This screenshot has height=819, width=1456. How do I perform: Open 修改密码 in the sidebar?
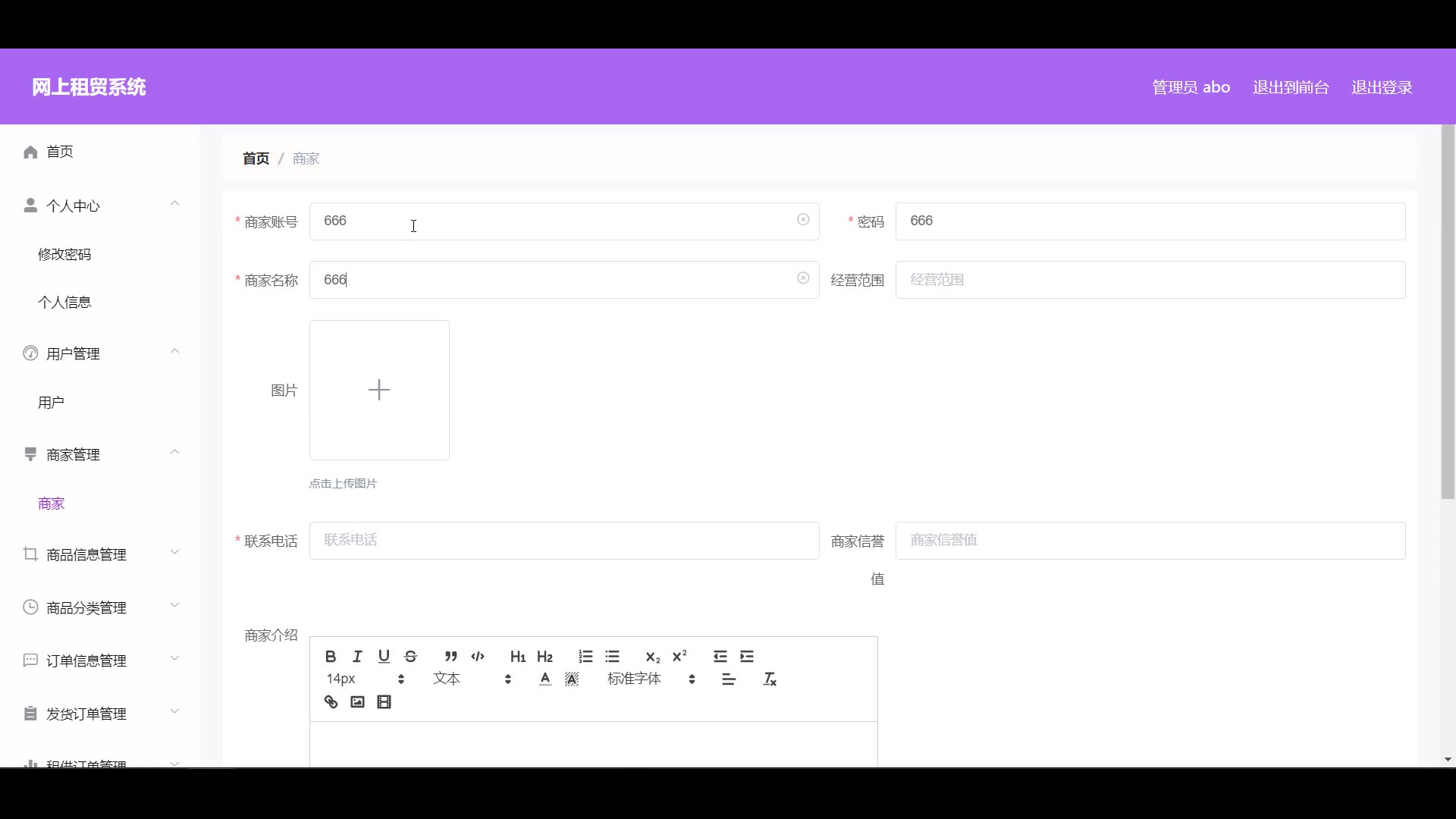64,254
